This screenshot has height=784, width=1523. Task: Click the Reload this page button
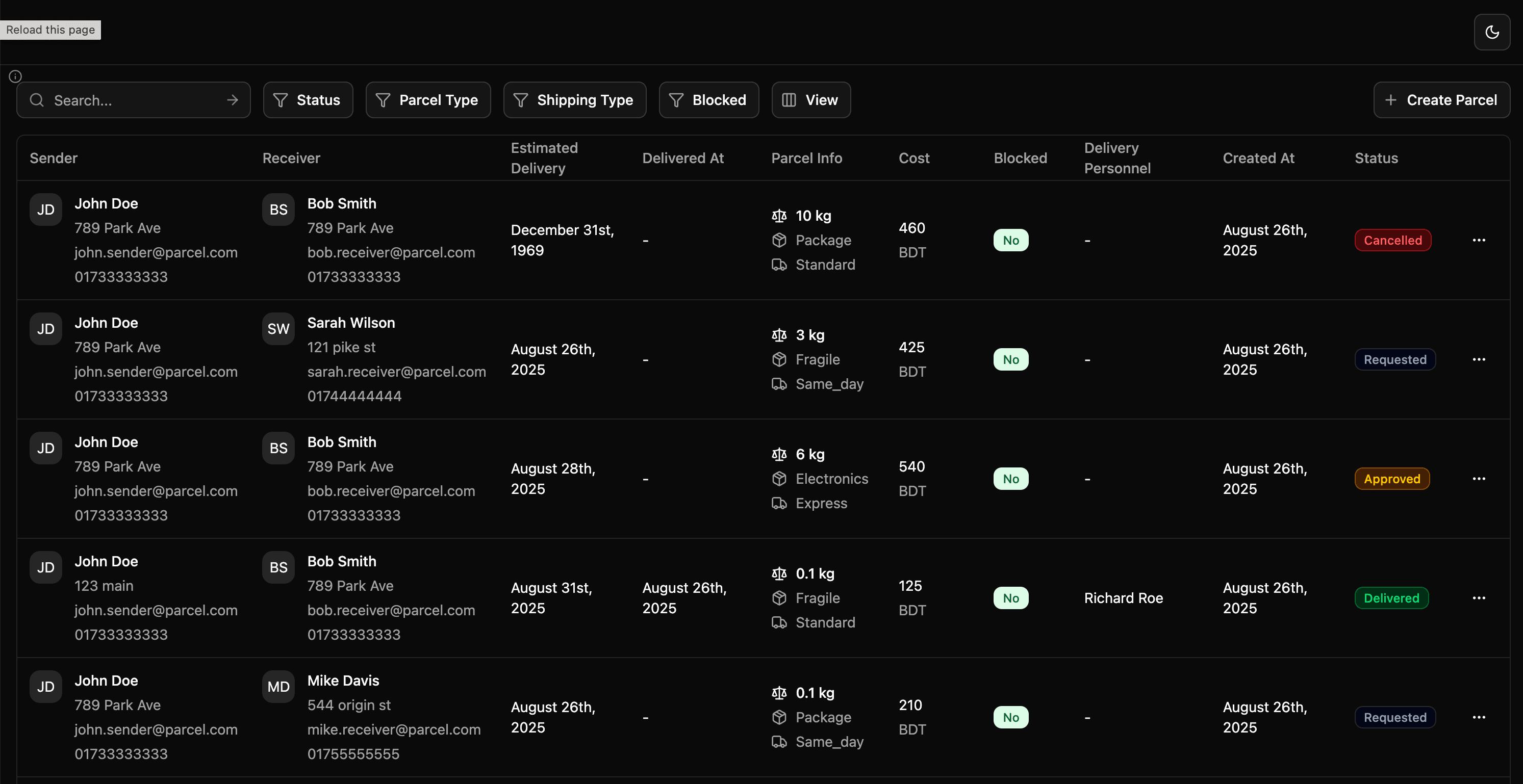coord(50,30)
